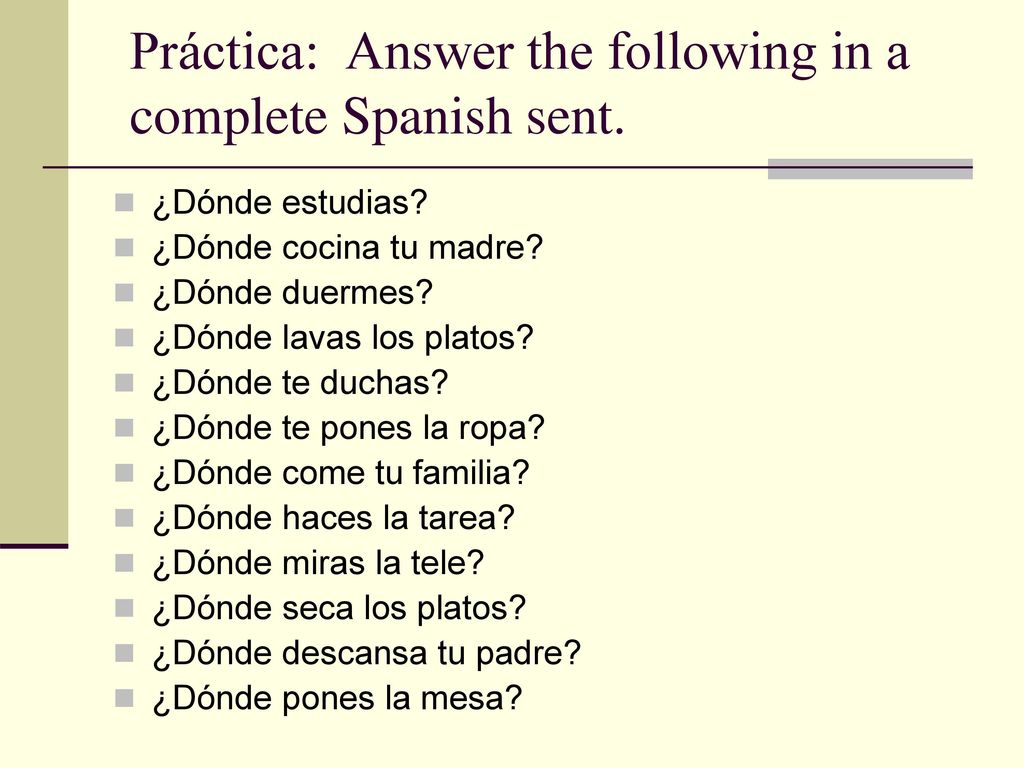This screenshot has width=1024, height=768.
Task: Click ¿Dónde te pones la ropa?
Action: click(349, 428)
